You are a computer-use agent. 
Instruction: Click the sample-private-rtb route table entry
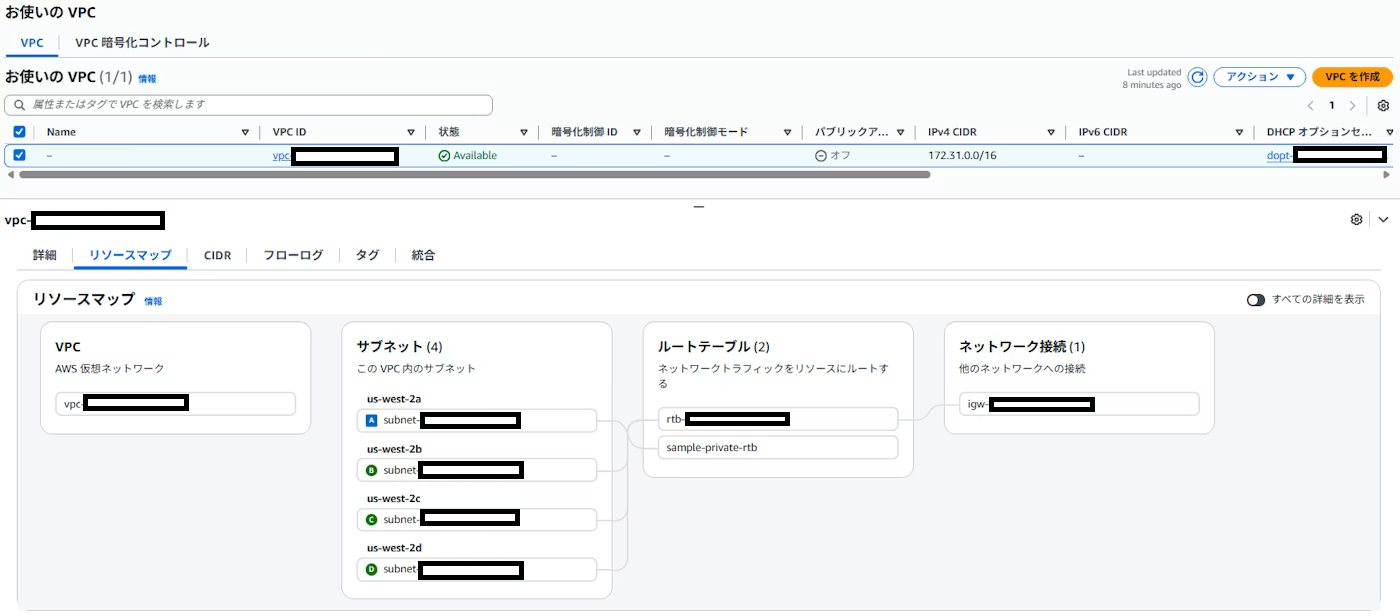click(x=710, y=447)
